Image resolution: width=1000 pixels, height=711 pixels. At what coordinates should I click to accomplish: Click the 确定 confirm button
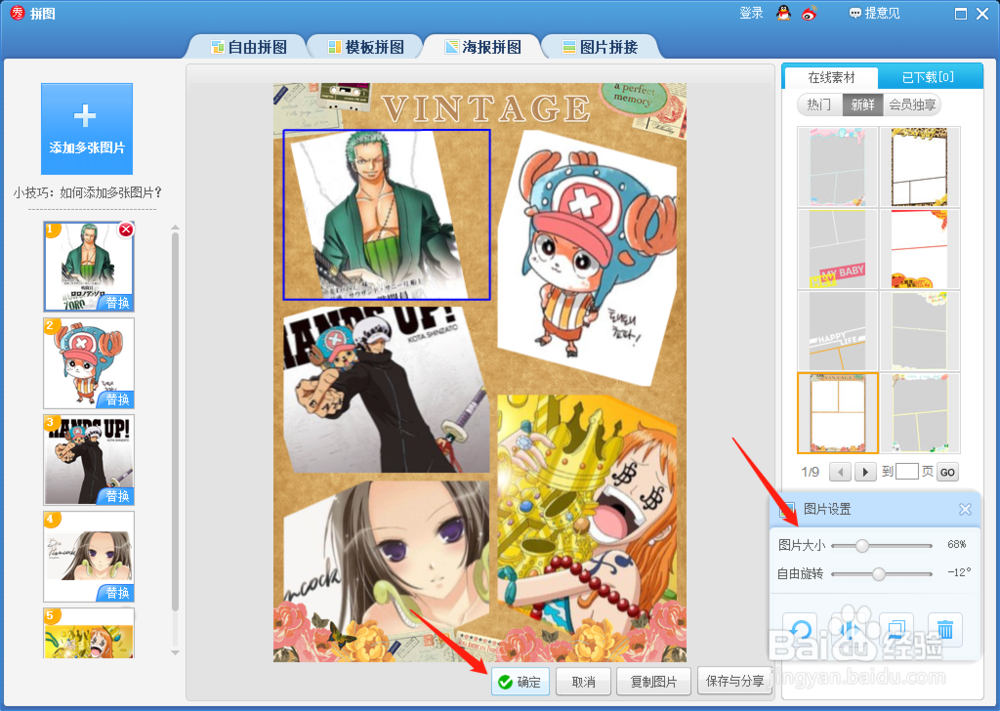click(520, 682)
